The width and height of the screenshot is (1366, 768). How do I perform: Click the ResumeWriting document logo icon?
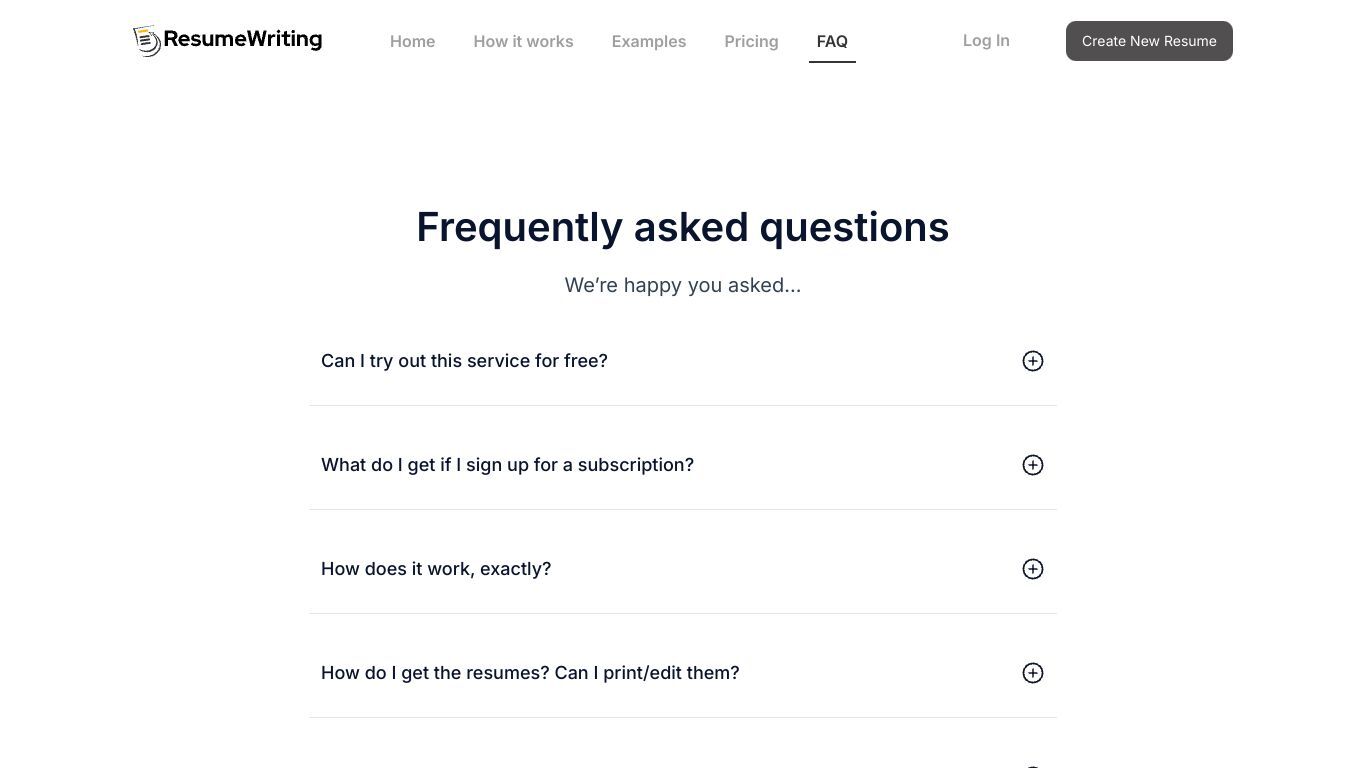pos(147,41)
